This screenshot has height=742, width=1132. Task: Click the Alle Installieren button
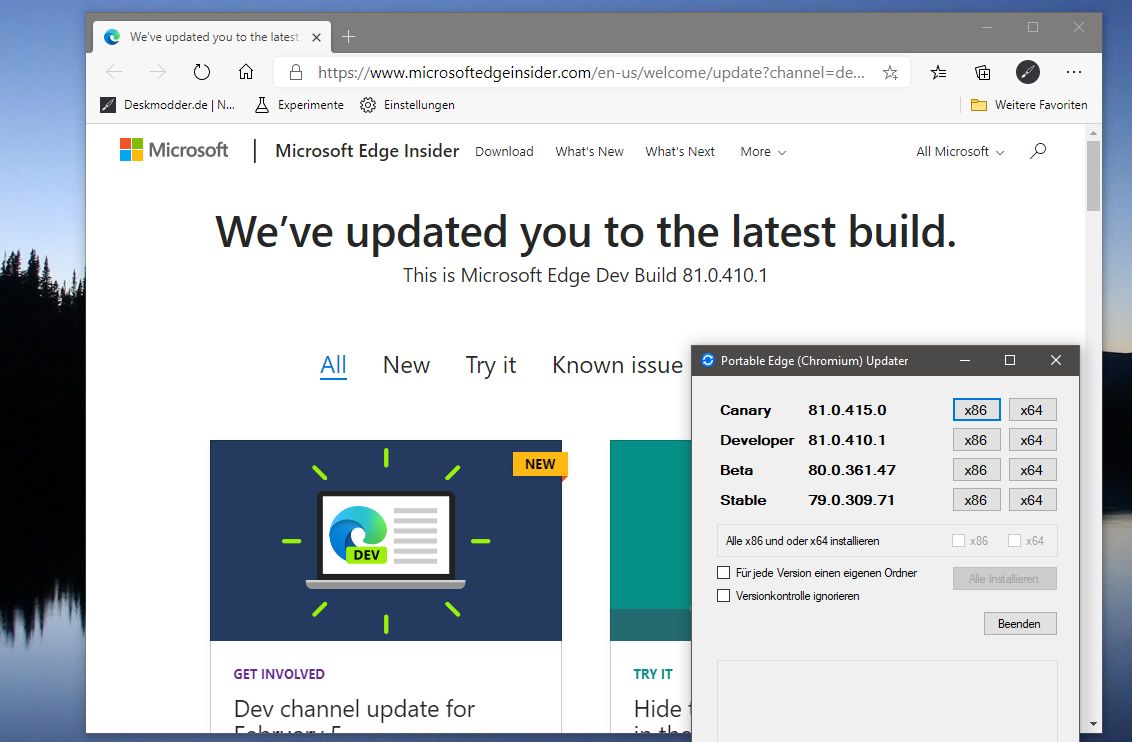1004,579
